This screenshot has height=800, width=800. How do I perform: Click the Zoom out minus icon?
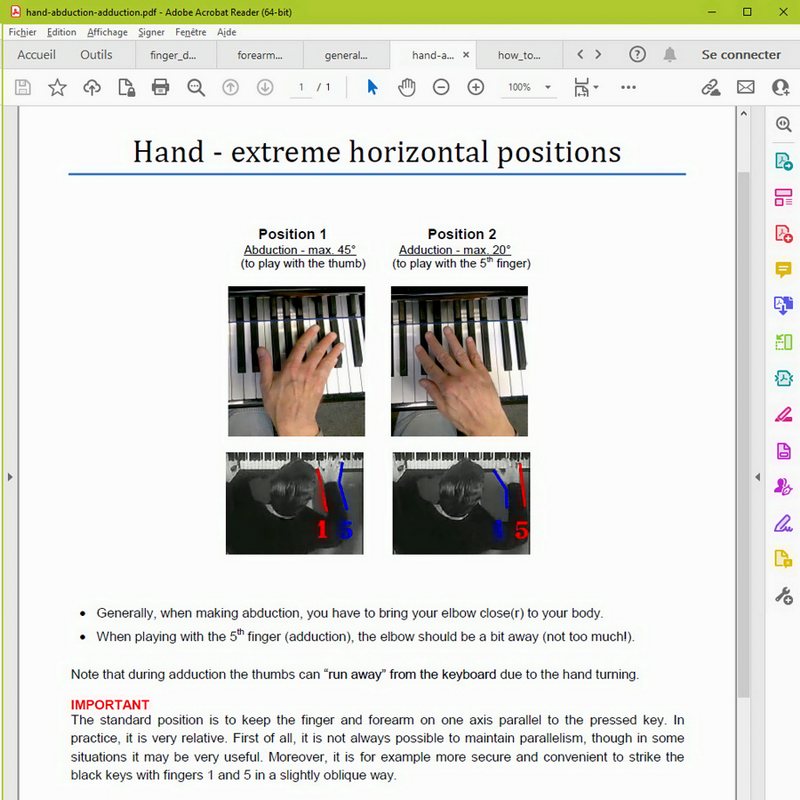(441, 88)
